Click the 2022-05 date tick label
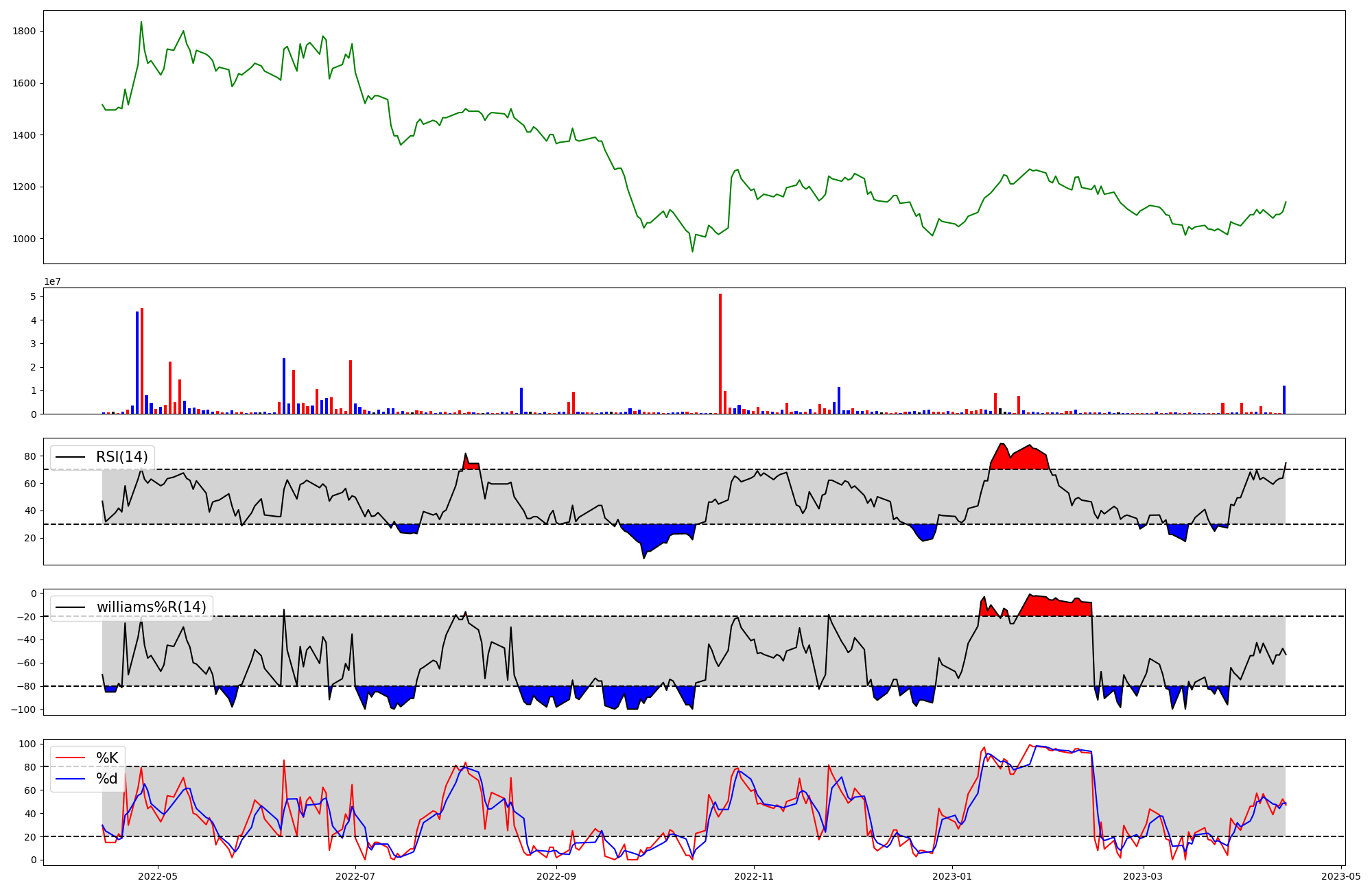Viewport: 1372px width, 892px height. coord(158,876)
